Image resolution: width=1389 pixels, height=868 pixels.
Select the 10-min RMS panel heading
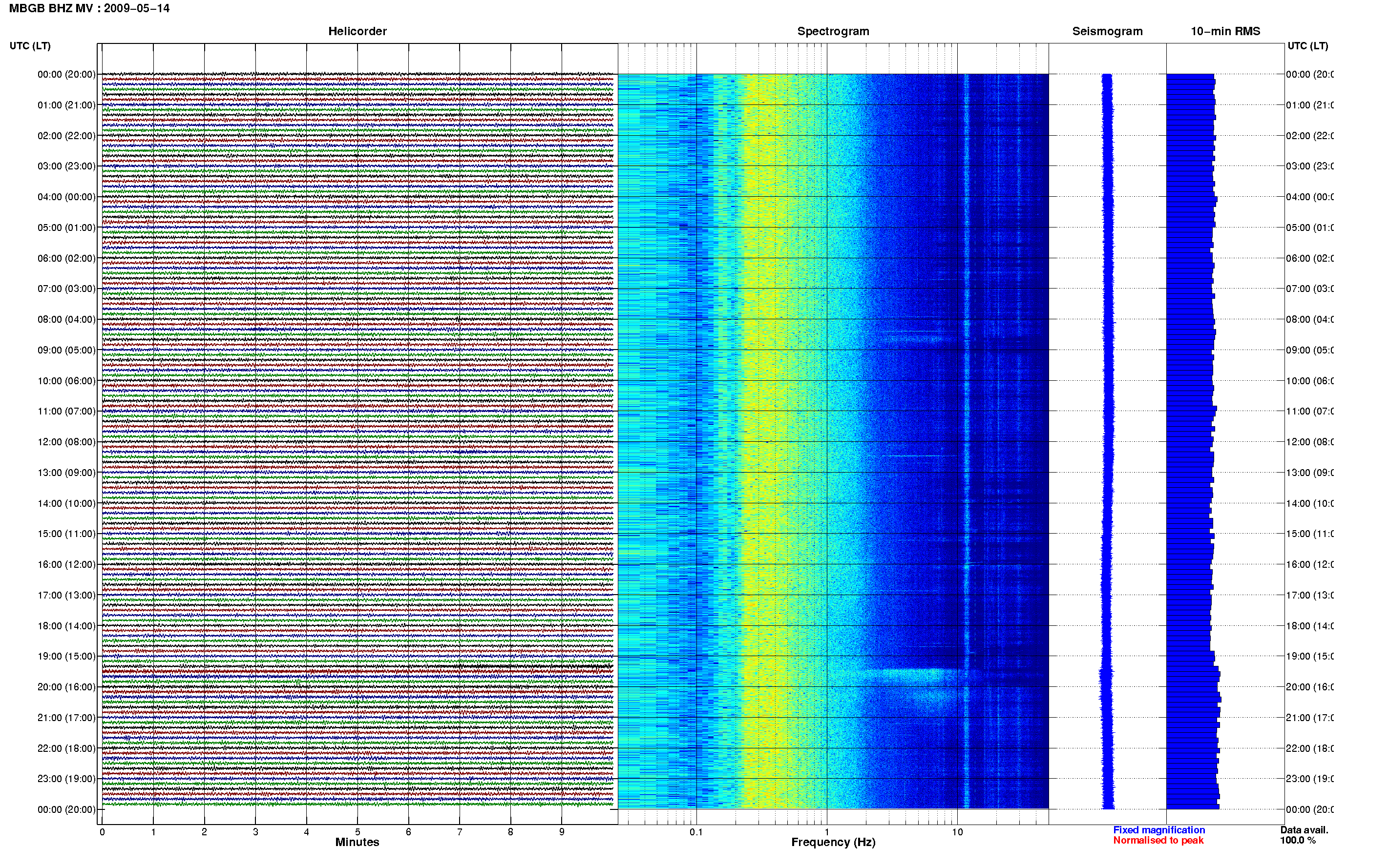pyautogui.click(x=1225, y=31)
